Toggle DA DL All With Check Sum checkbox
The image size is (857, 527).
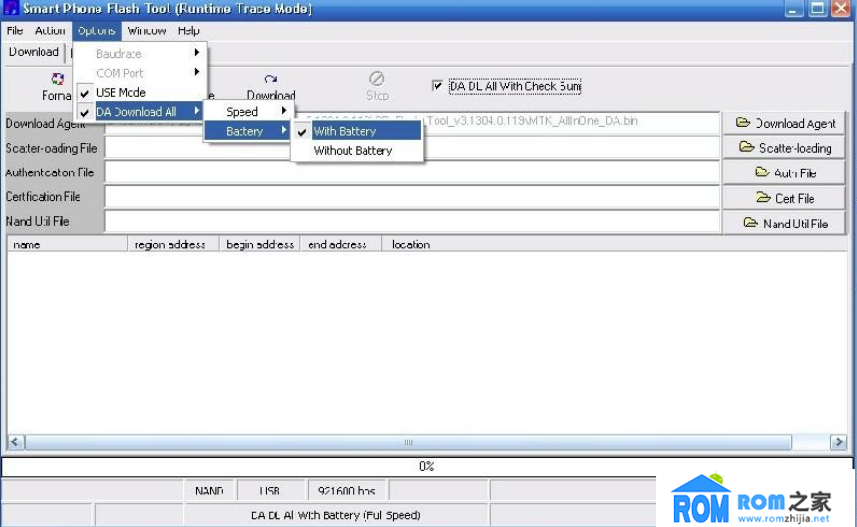coord(437,86)
